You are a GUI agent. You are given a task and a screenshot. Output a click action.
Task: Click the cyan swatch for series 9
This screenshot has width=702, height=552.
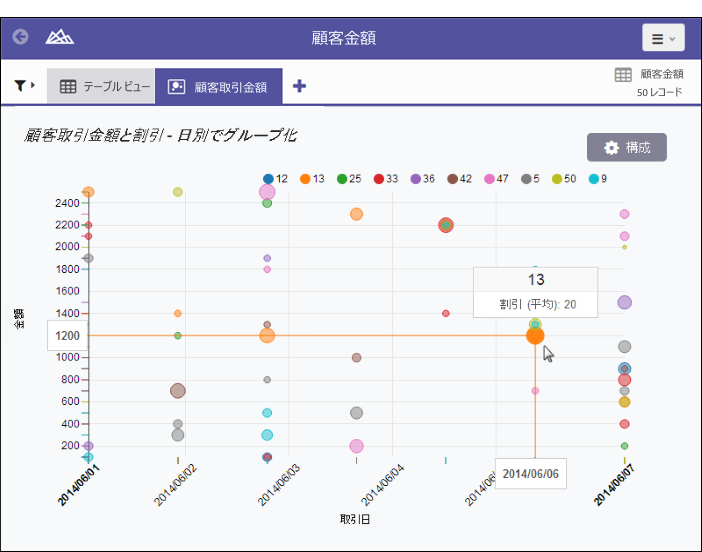[x=593, y=179]
